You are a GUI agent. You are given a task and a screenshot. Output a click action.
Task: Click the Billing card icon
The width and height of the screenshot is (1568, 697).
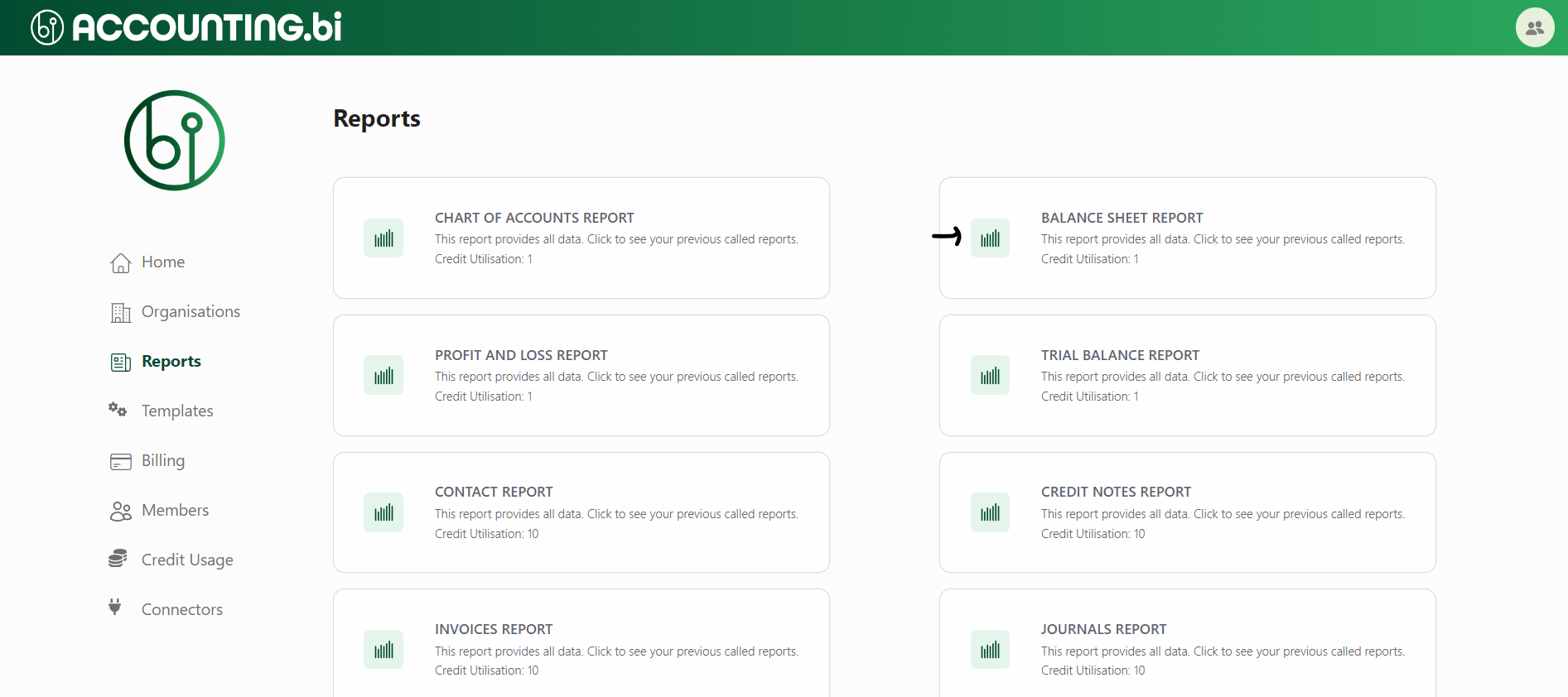click(121, 461)
